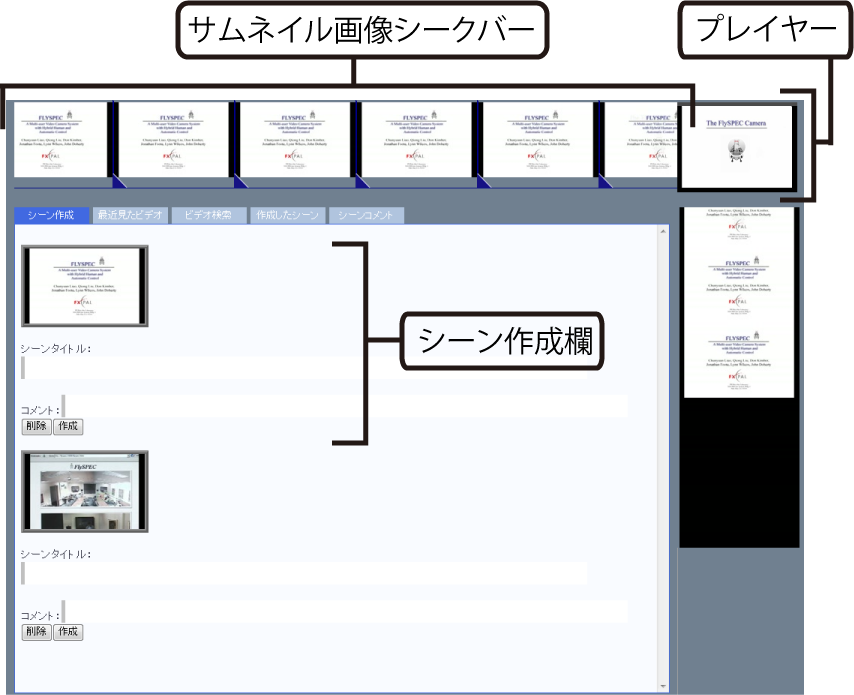Focus the first scene's シーンタイトル field
The image size is (854, 695).
tap(304, 368)
